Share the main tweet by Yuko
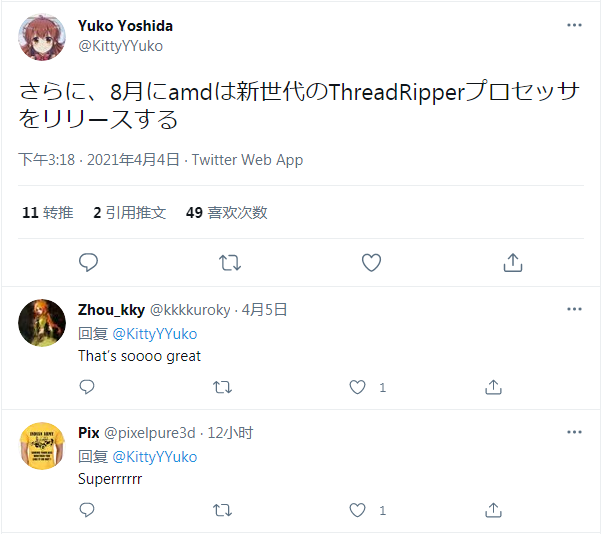The width and height of the screenshot is (602, 534). (x=513, y=263)
